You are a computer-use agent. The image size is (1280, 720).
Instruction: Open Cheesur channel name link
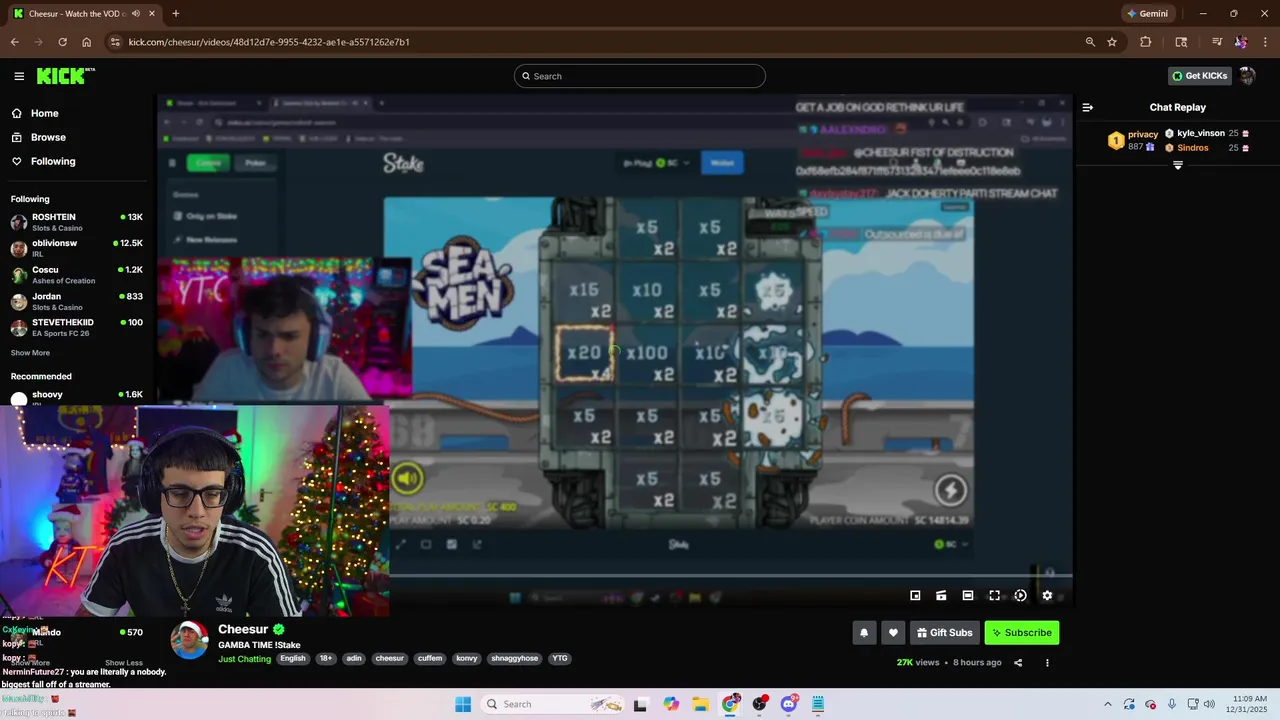coord(243,629)
